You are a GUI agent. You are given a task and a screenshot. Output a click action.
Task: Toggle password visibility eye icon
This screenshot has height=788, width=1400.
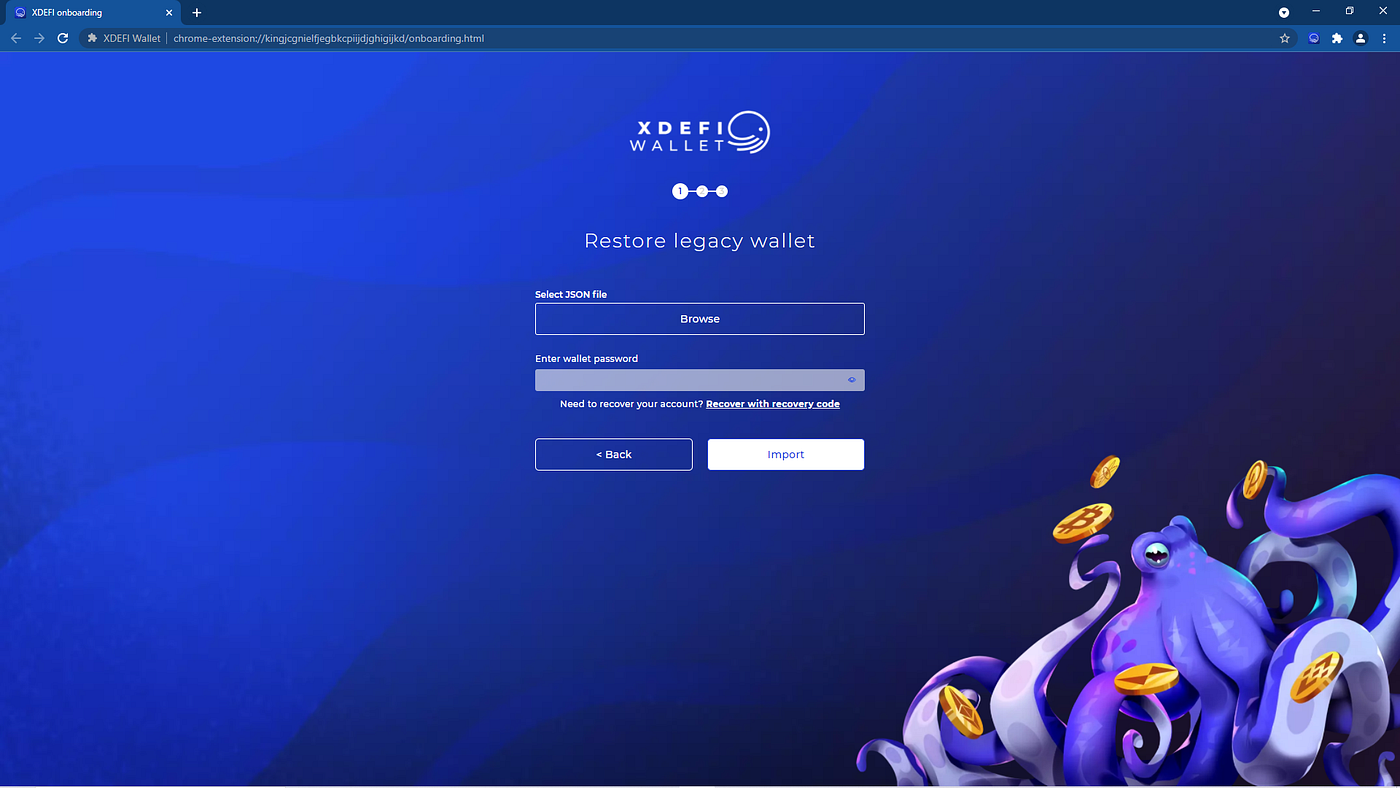click(852, 380)
